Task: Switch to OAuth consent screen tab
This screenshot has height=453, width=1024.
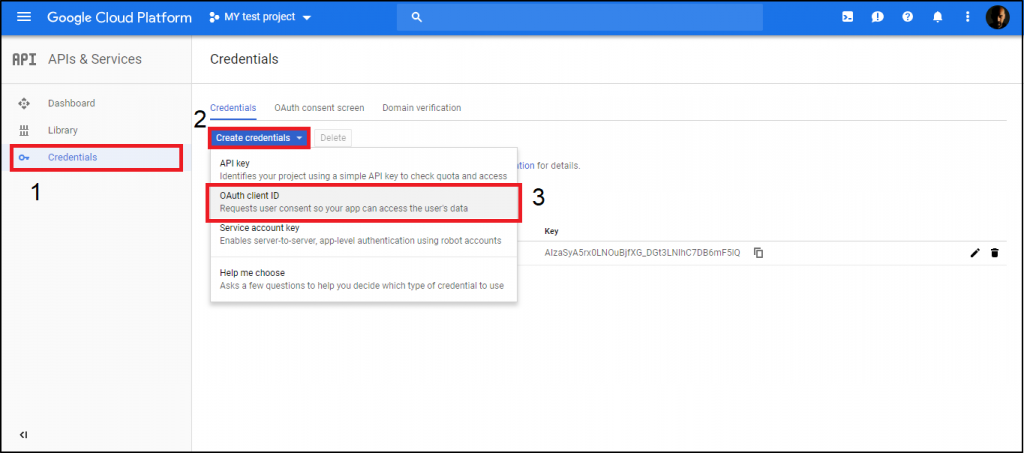Action: (x=319, y=108)
